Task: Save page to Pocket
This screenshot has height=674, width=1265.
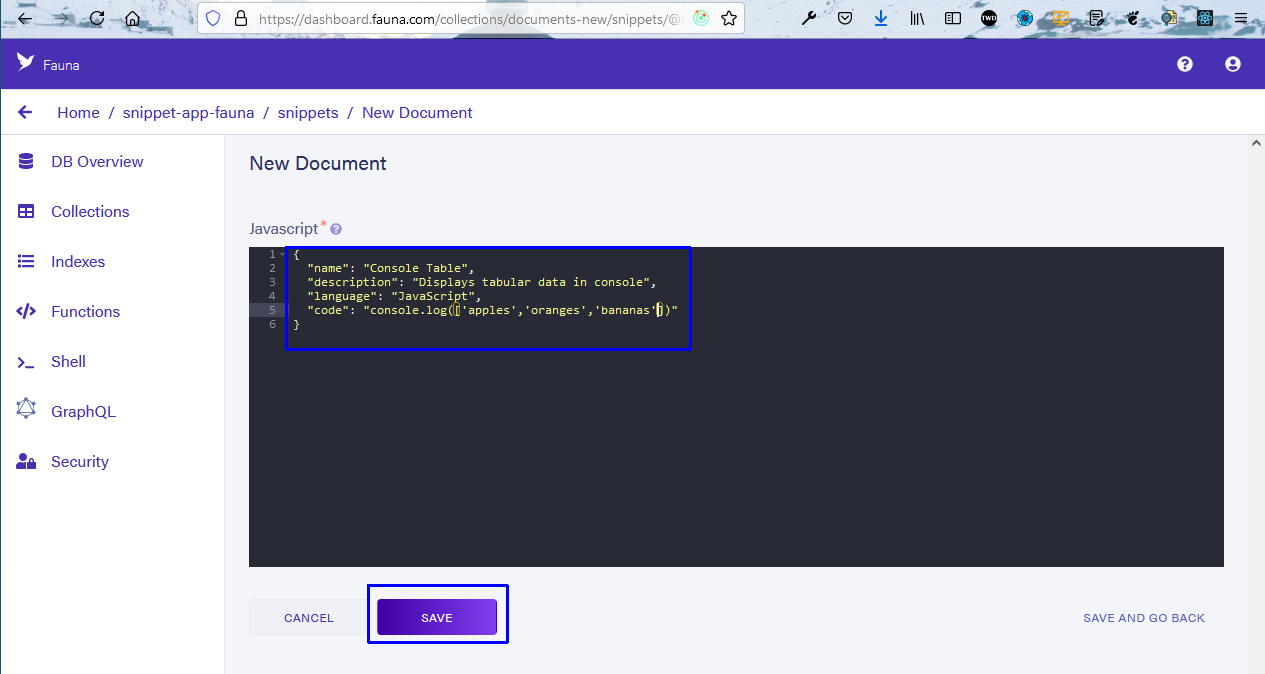Action: click(845, 18)
